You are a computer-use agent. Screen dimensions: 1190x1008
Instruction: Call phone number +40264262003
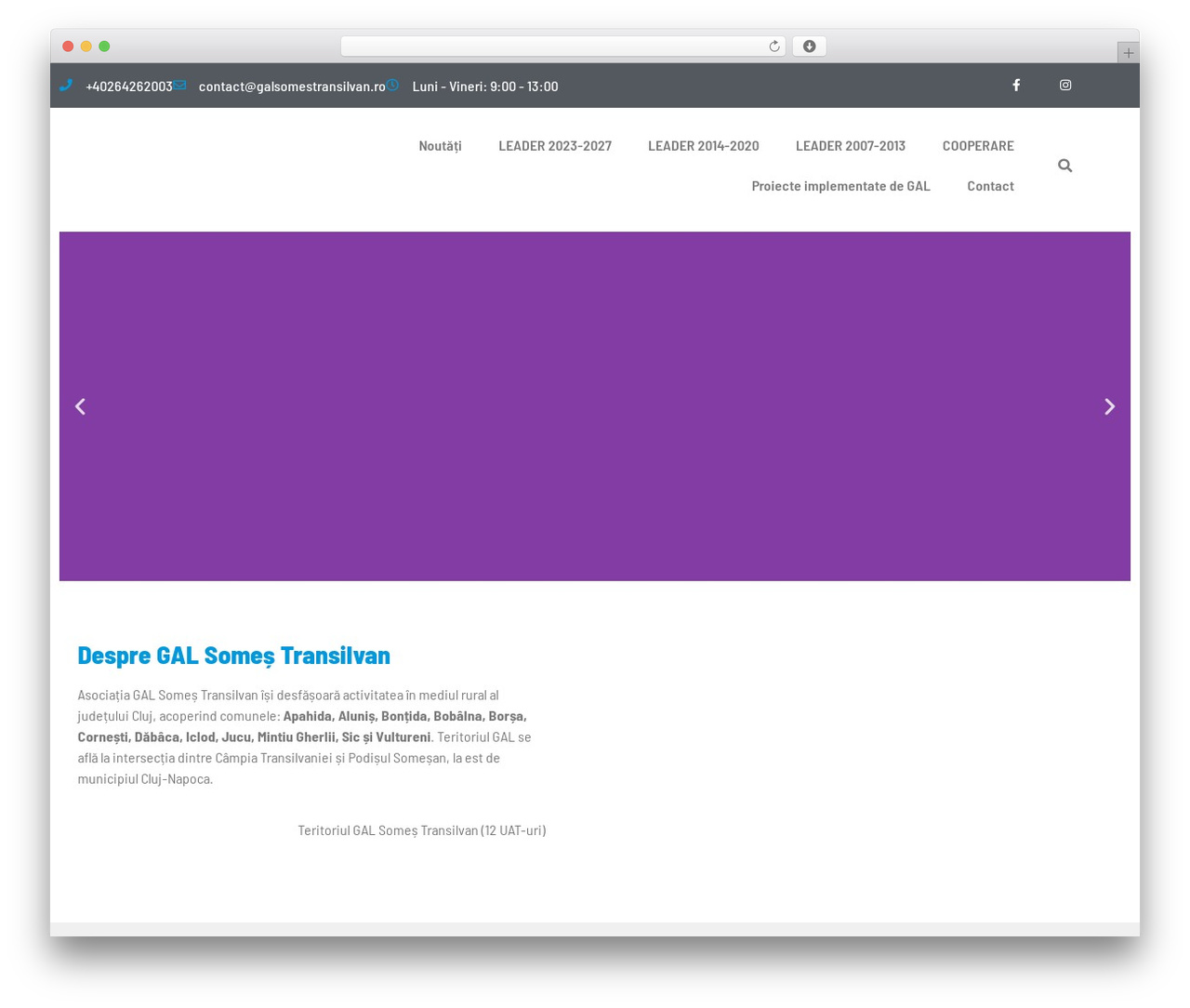point(129,86)
